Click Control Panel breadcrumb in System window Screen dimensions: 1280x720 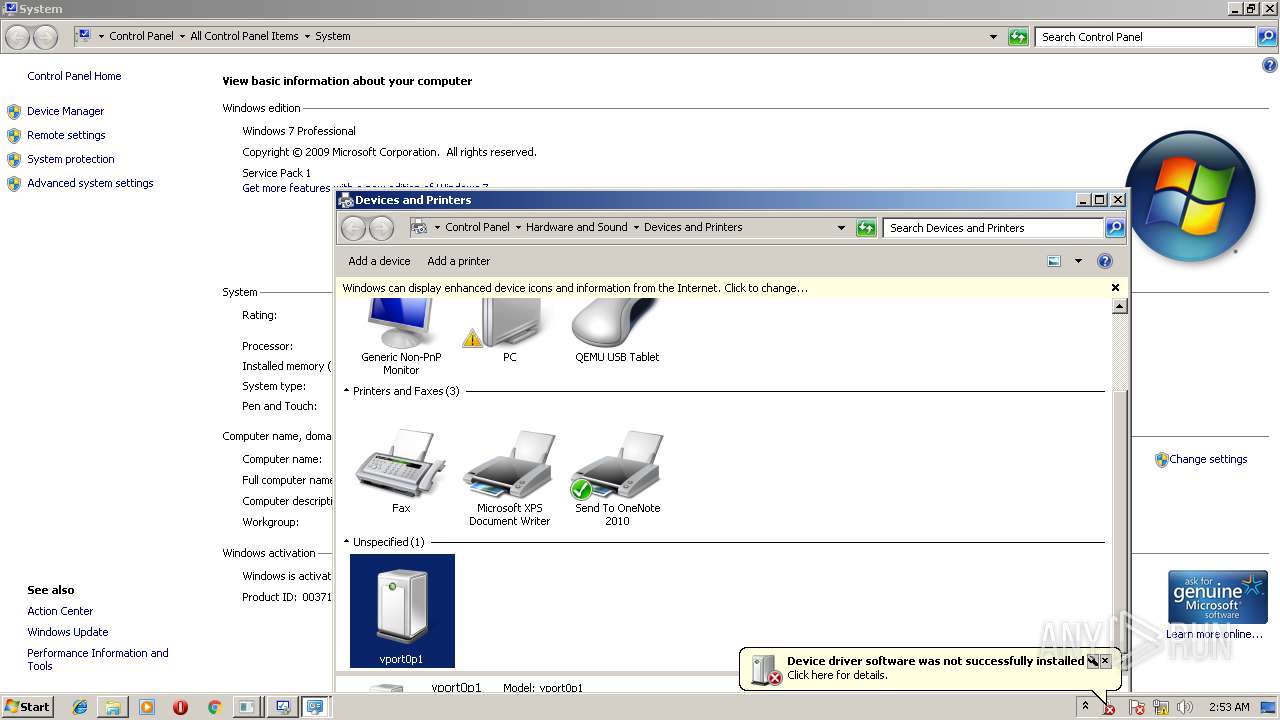tap(141, 36)
